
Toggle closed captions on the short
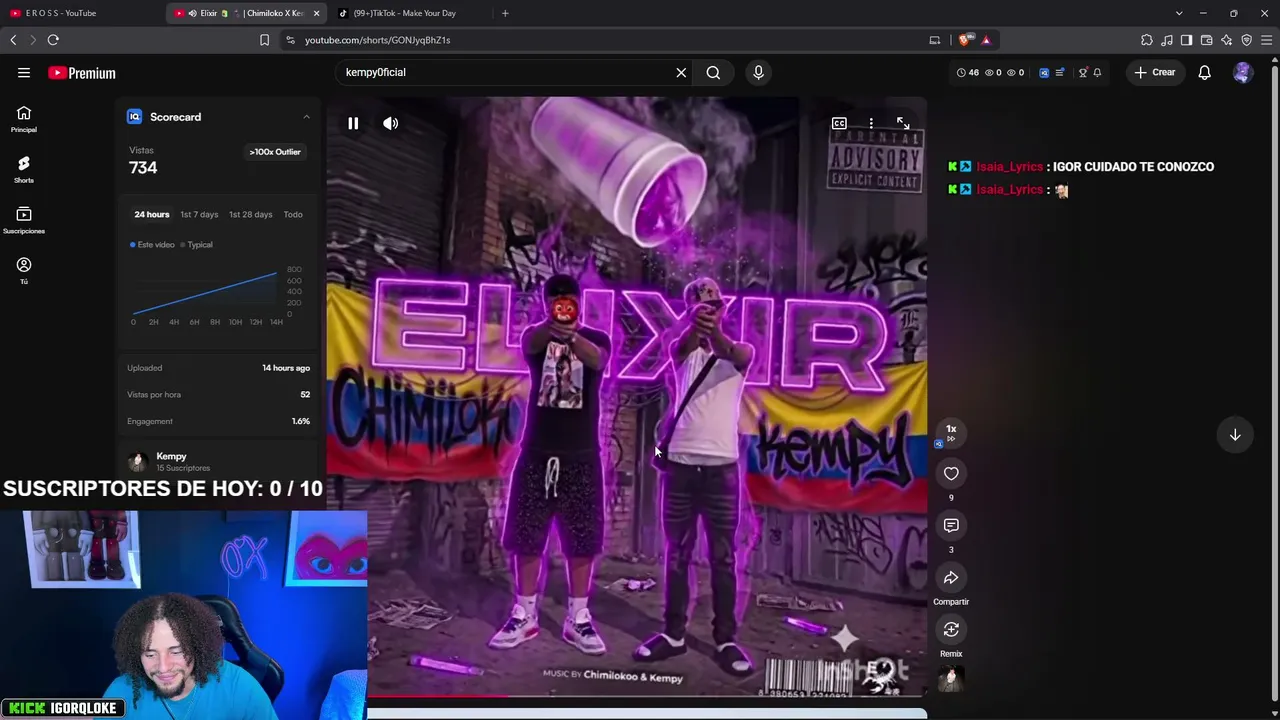click(839, 123)
